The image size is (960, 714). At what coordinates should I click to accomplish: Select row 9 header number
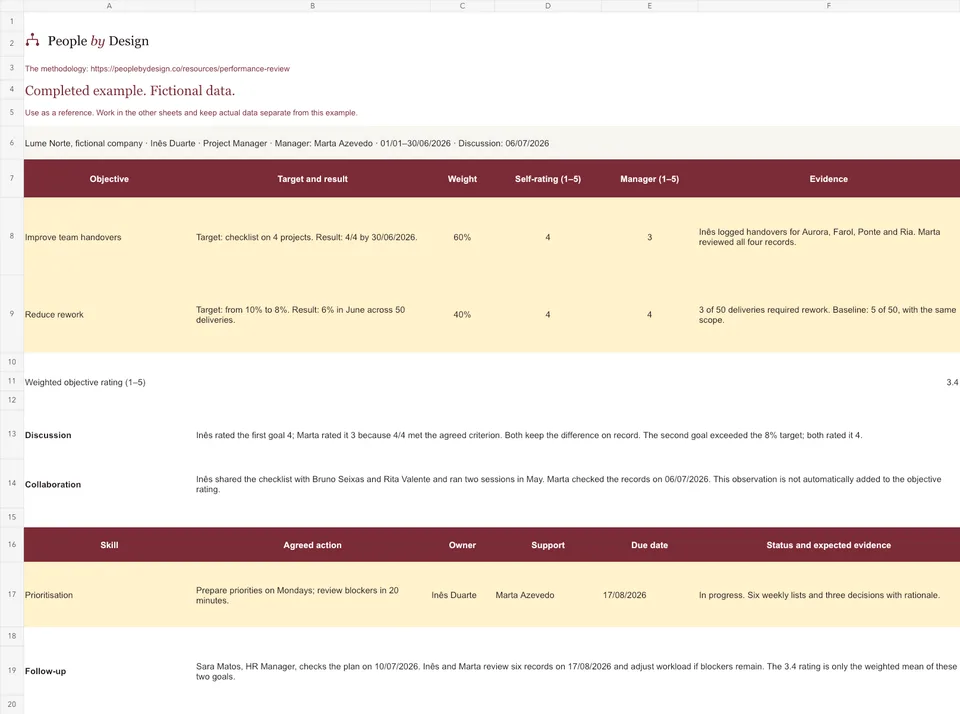click(x=12, y=314)
